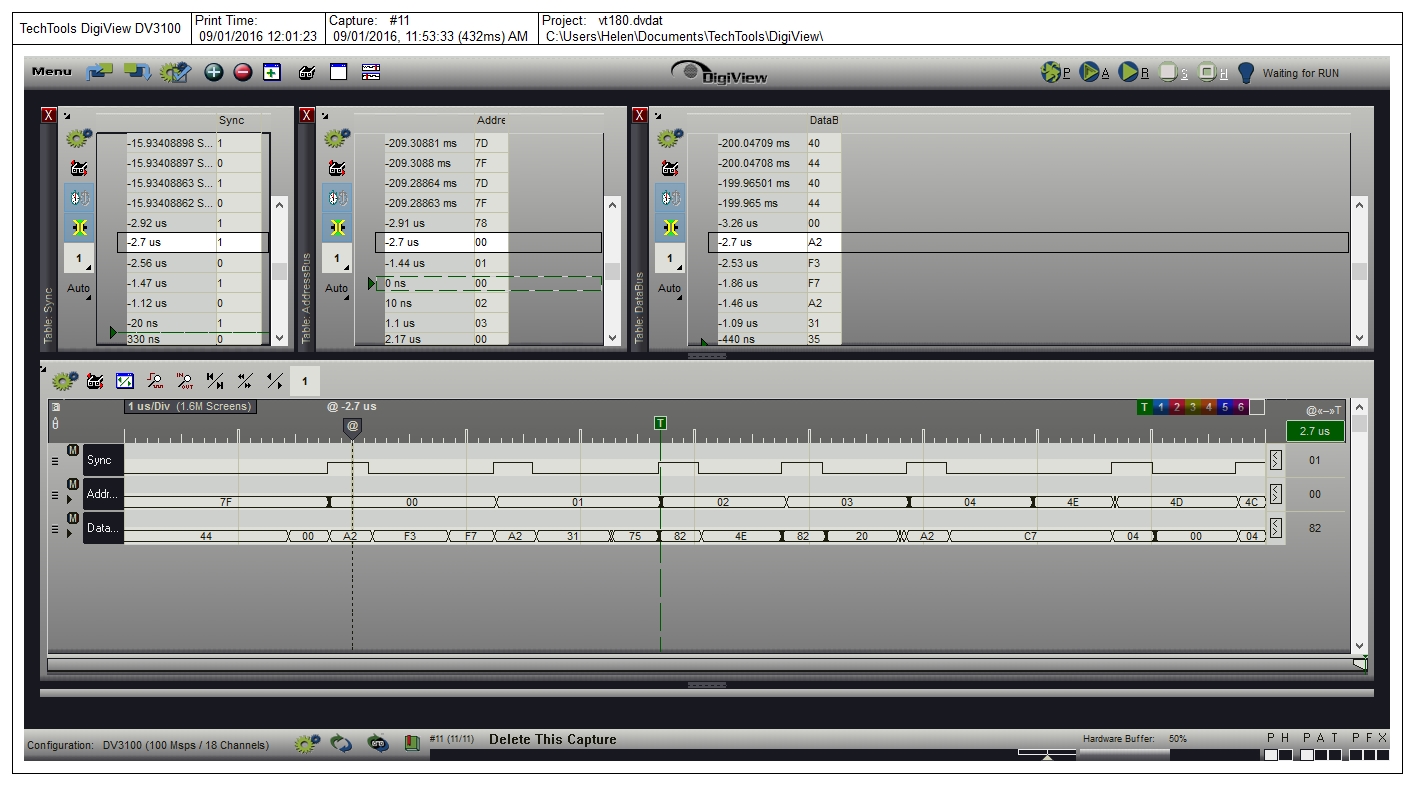
Task: Open waveform view gear settings
Action: coord(65,380)
